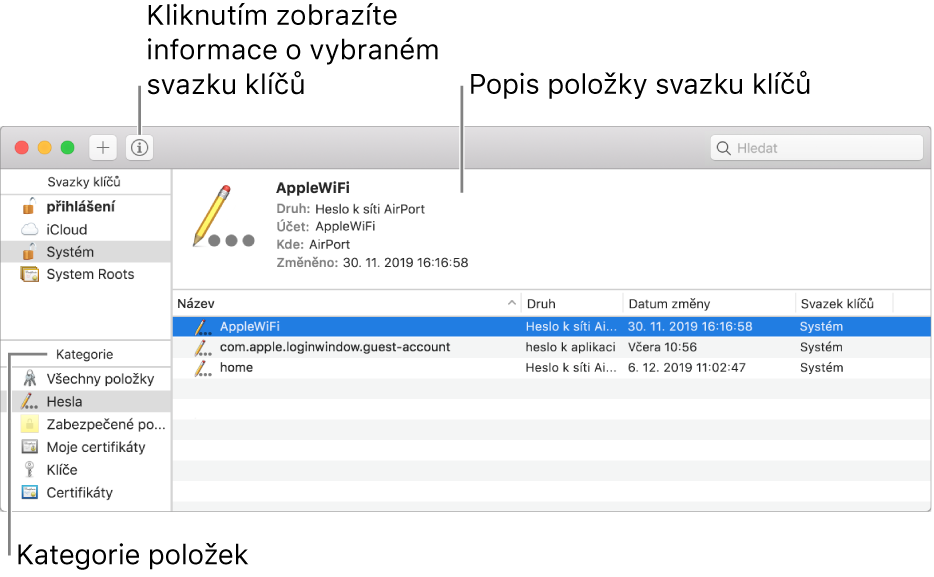Click the přihlášení unlocked padlock icon
Viewport: 934px width, 577px height.
point(29,206)
